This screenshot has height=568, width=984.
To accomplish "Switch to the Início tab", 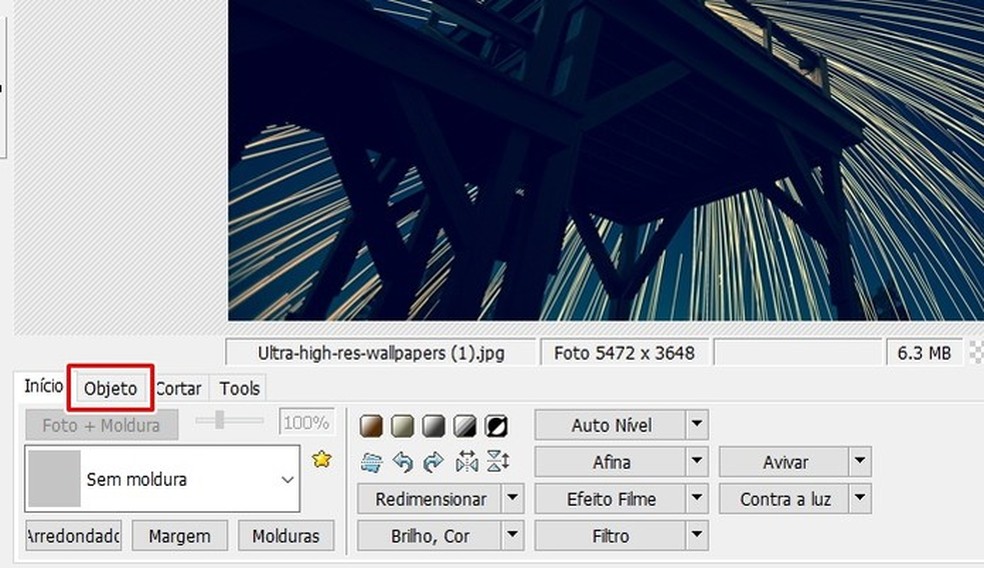I will click(x=43, y=386).
